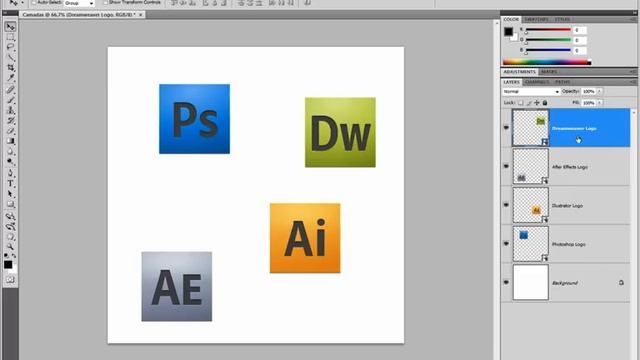Select the Type tool
This screenshot has width=640, height=360.
[10, 184]
